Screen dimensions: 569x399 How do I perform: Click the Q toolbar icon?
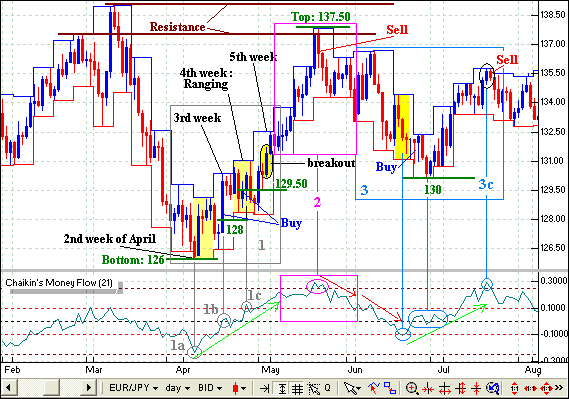[328, 388]
